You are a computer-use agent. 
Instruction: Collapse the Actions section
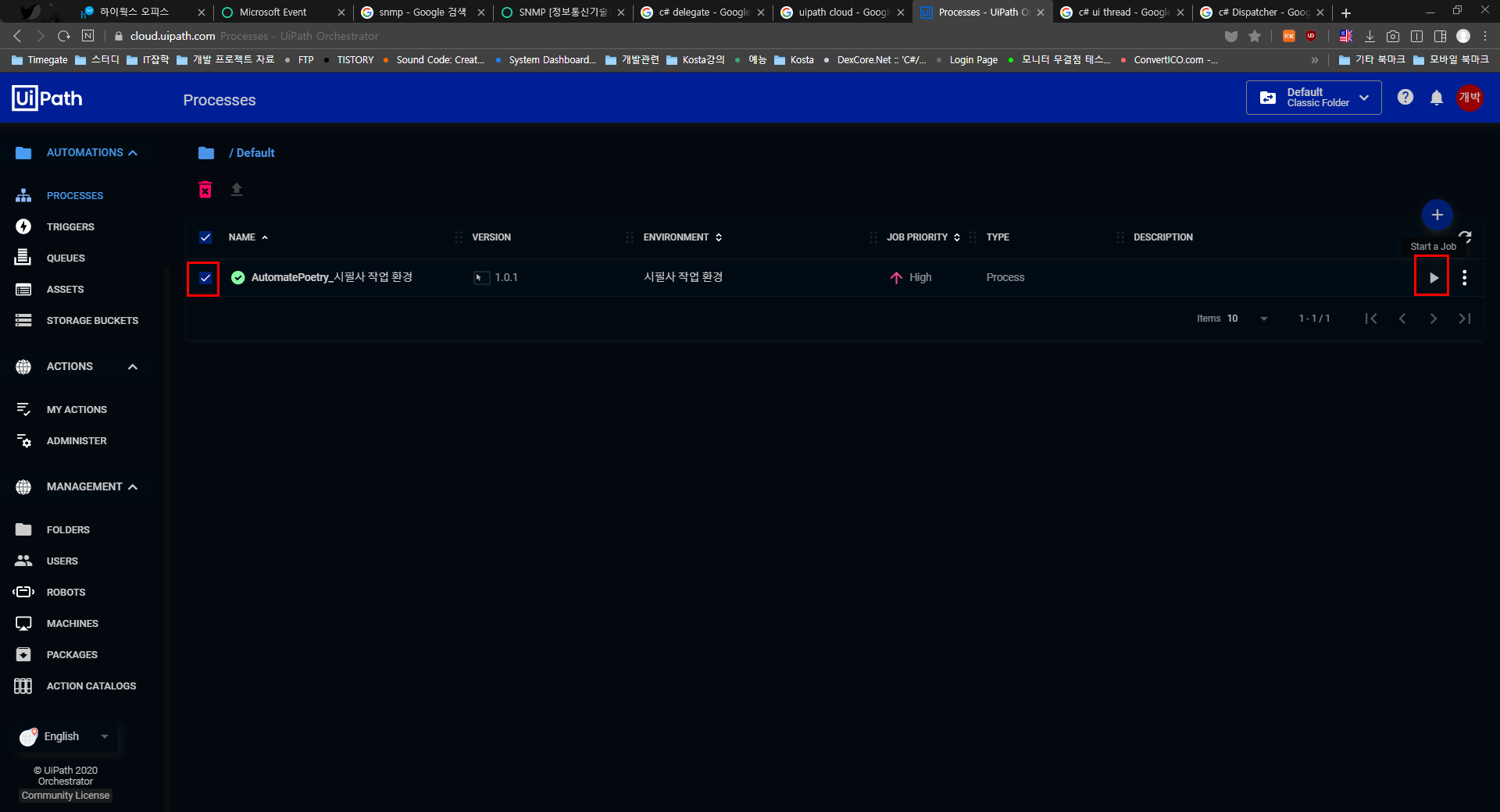[x=133, y=367]
